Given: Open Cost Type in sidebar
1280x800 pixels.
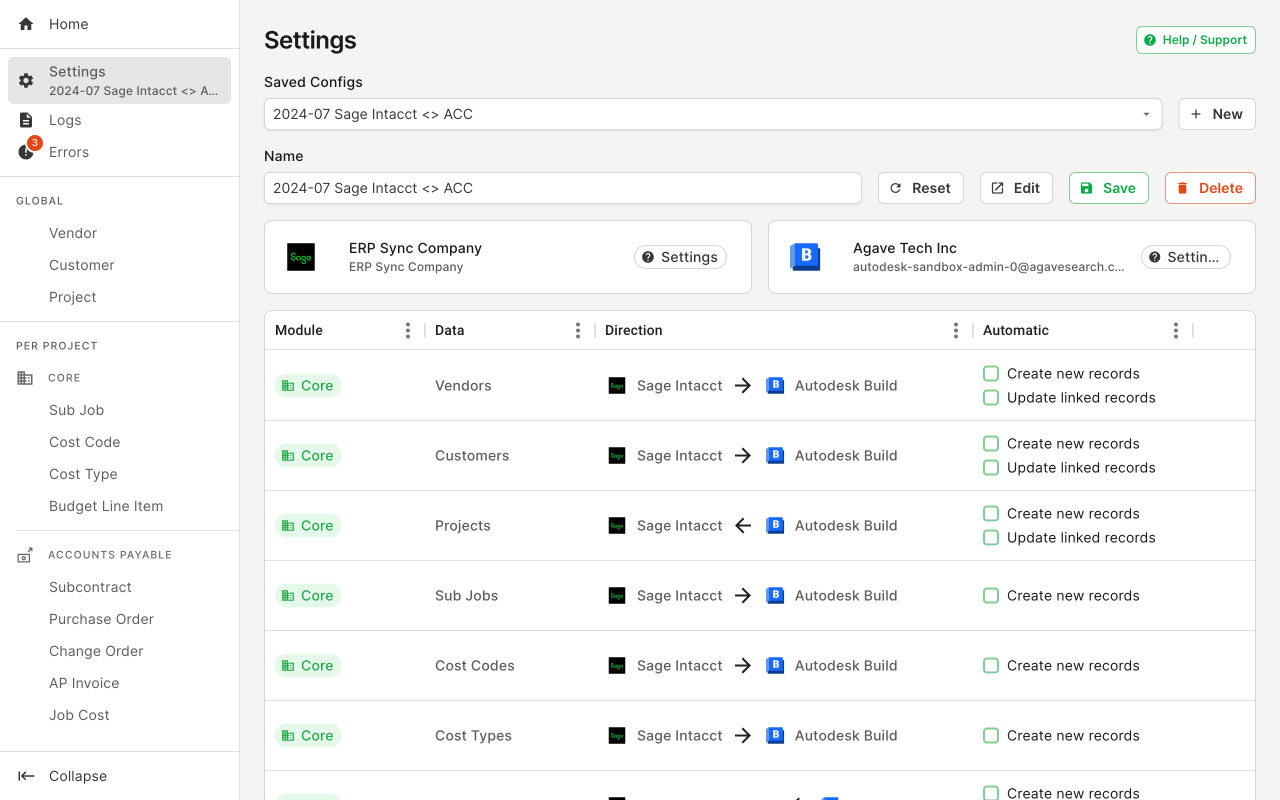Looking at the screenshot, I should (x=83, y=474).
